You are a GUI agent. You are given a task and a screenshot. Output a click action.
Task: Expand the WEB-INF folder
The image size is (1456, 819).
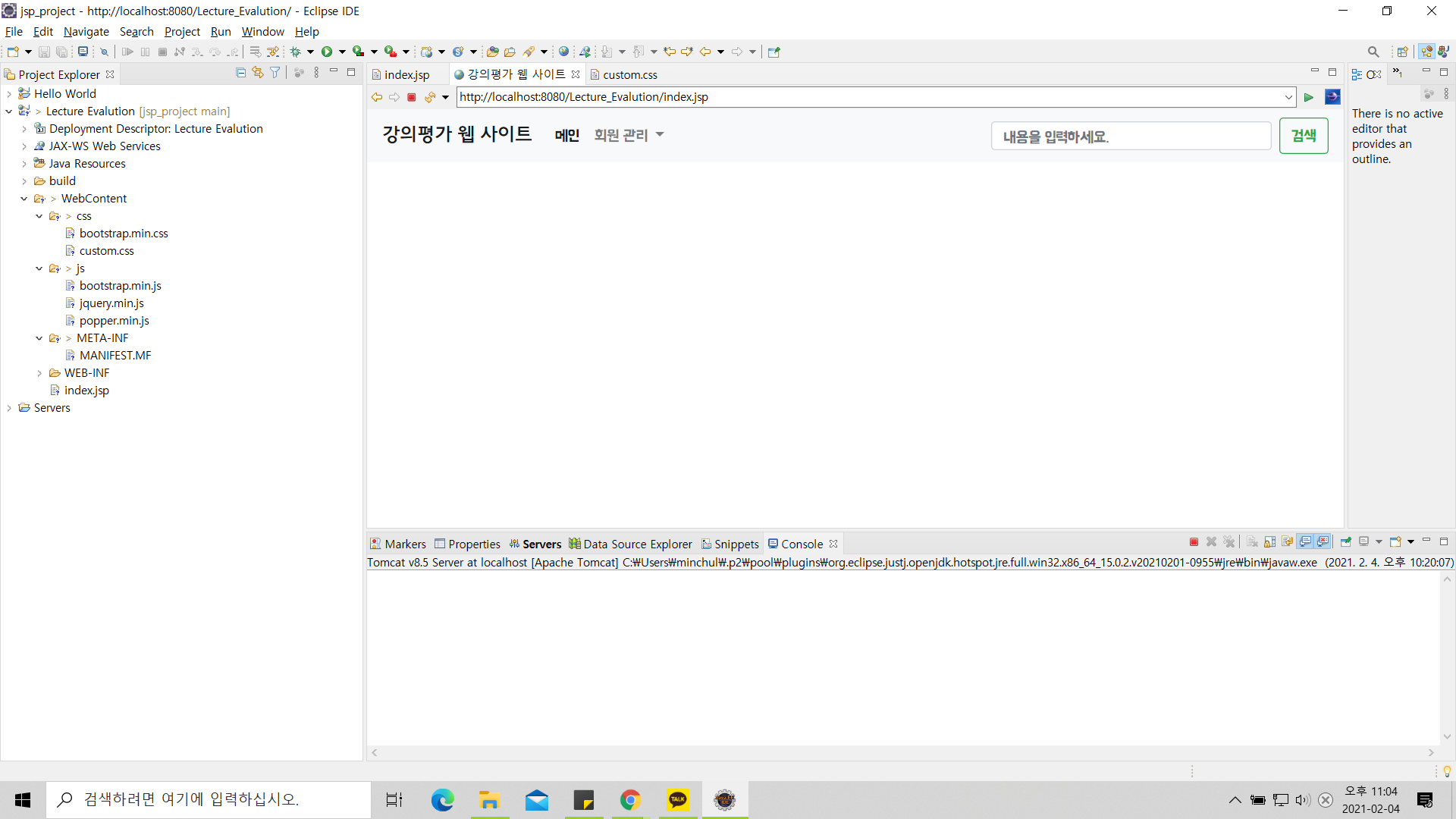pyautogui.click(x=39, y=373)
